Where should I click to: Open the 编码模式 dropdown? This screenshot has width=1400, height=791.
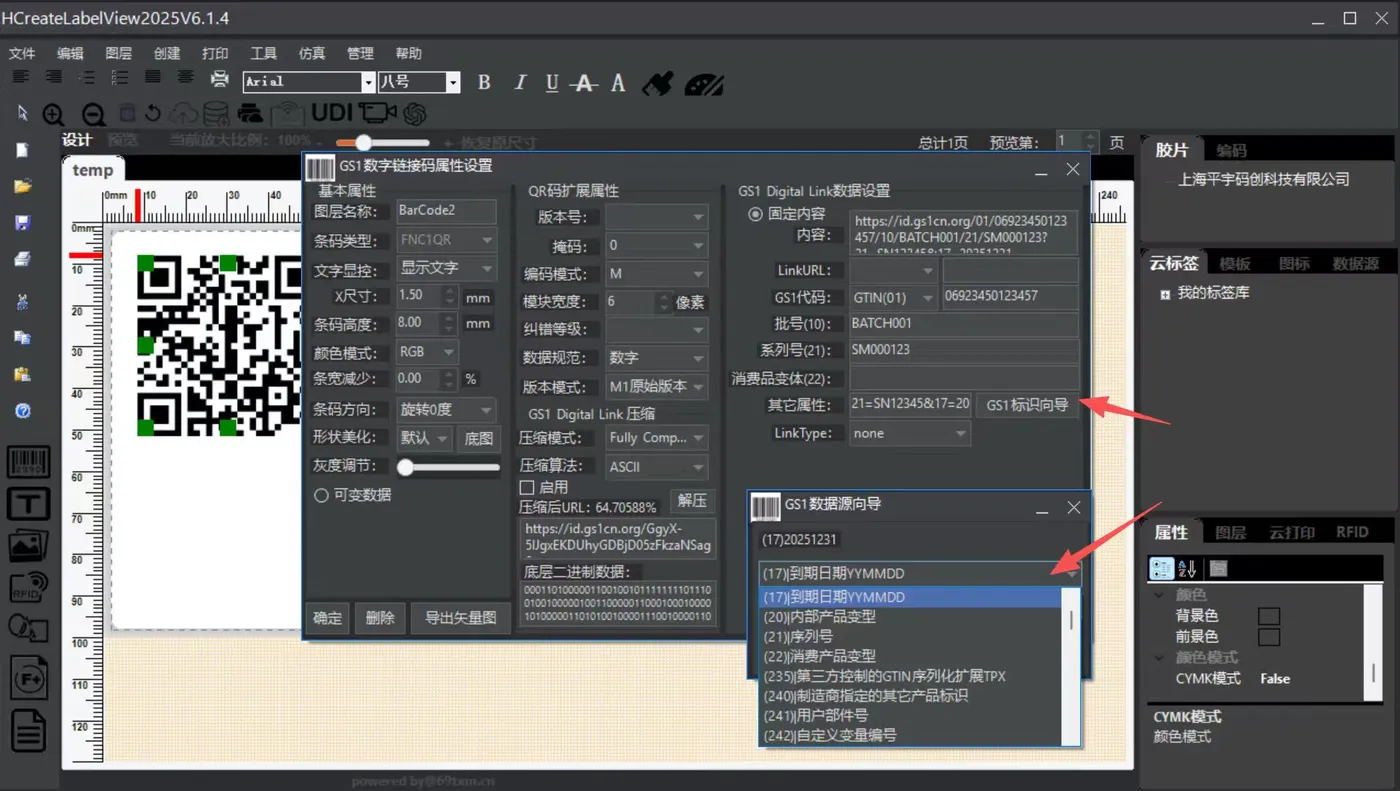[x=656, y=274]
